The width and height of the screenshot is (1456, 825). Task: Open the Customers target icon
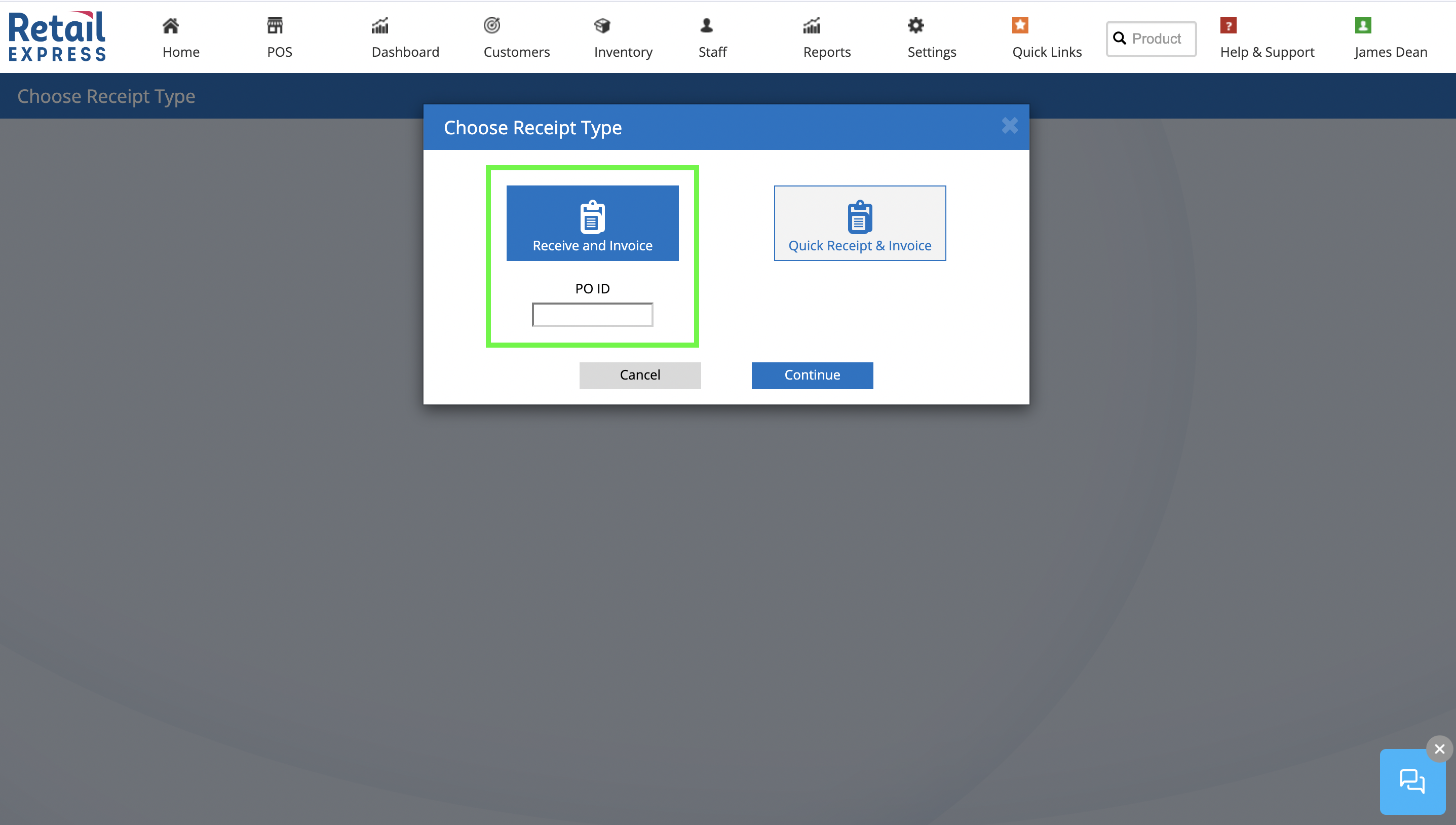pos(491,25)
